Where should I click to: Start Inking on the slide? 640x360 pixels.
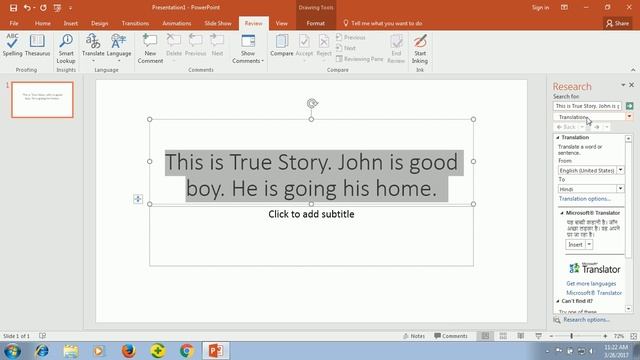420,49
